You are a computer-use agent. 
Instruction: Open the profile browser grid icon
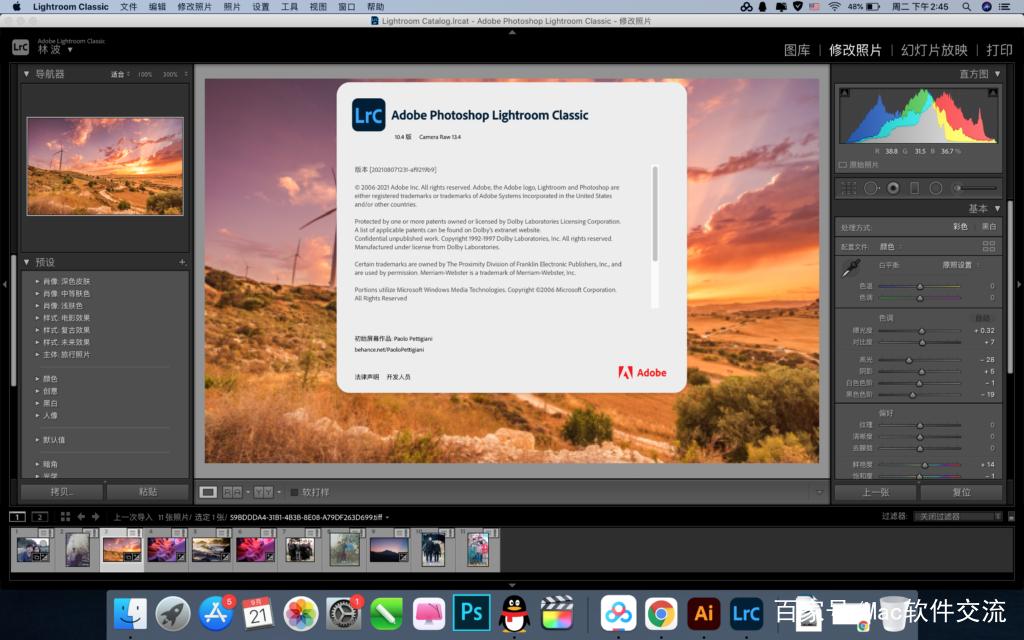(x=990, y=246)
